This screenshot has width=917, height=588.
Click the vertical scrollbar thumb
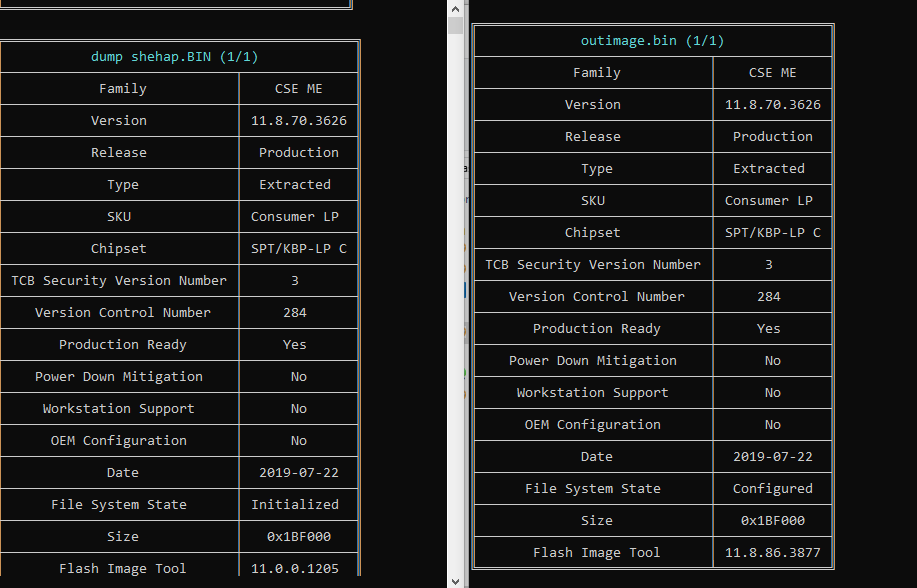(456, 25)
